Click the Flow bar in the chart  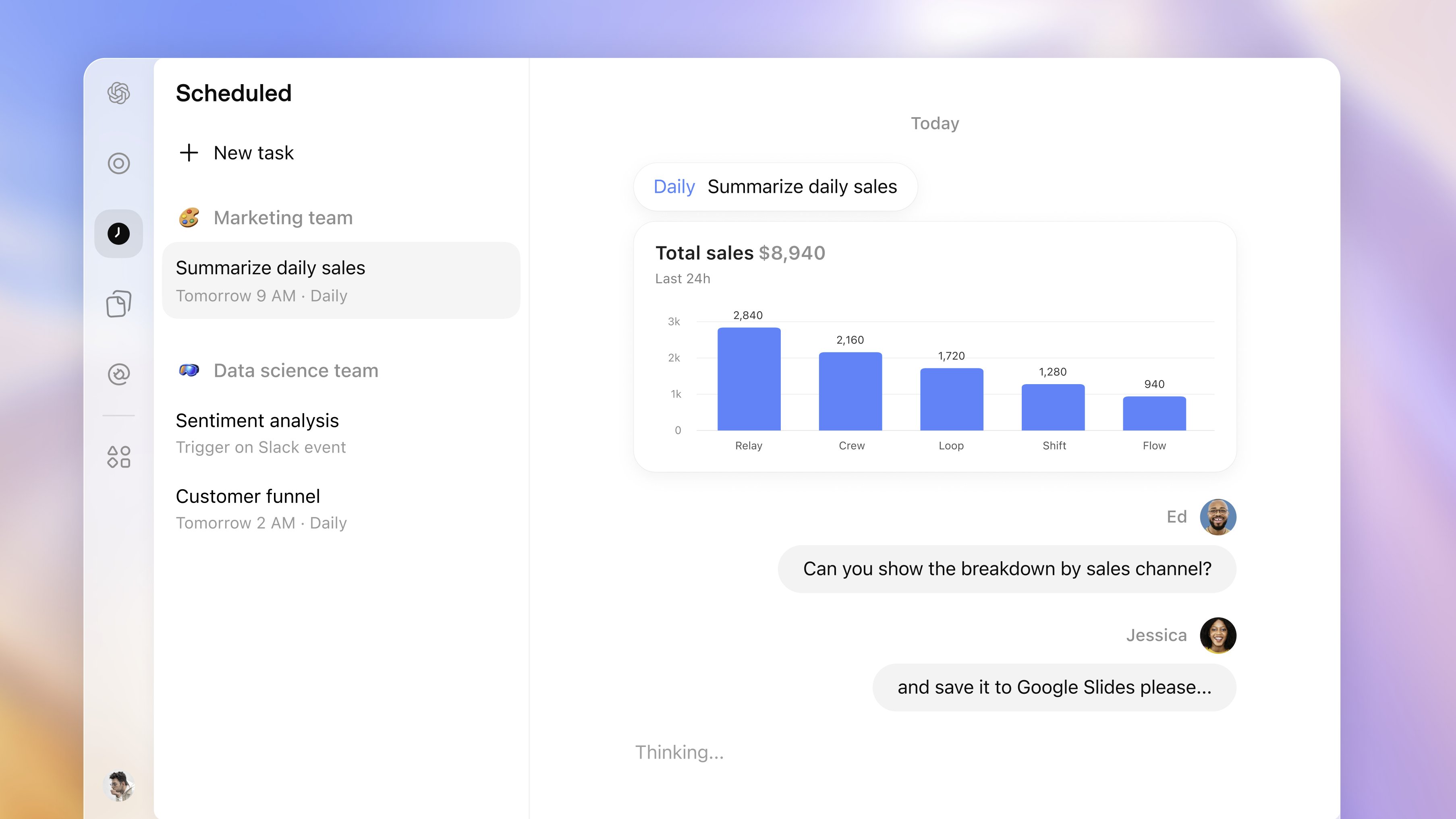tap(1154, 414)
